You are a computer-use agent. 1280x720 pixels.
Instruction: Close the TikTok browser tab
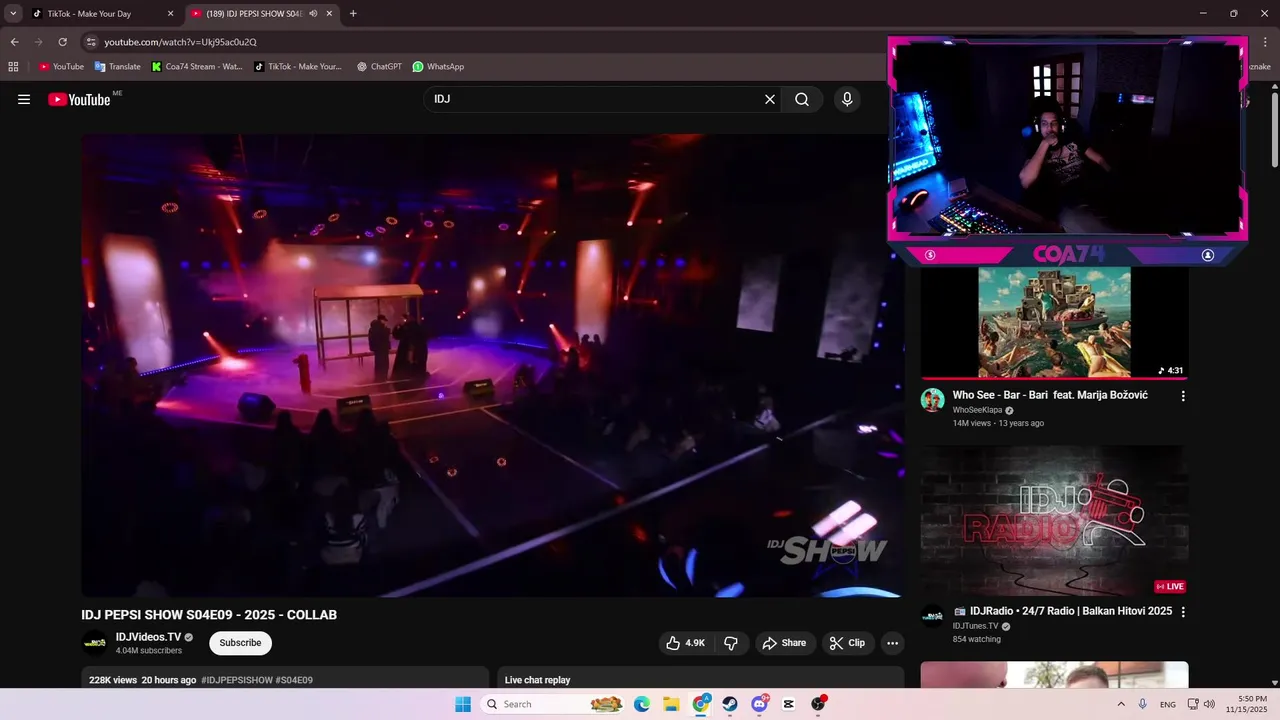[x=170, y=14]
